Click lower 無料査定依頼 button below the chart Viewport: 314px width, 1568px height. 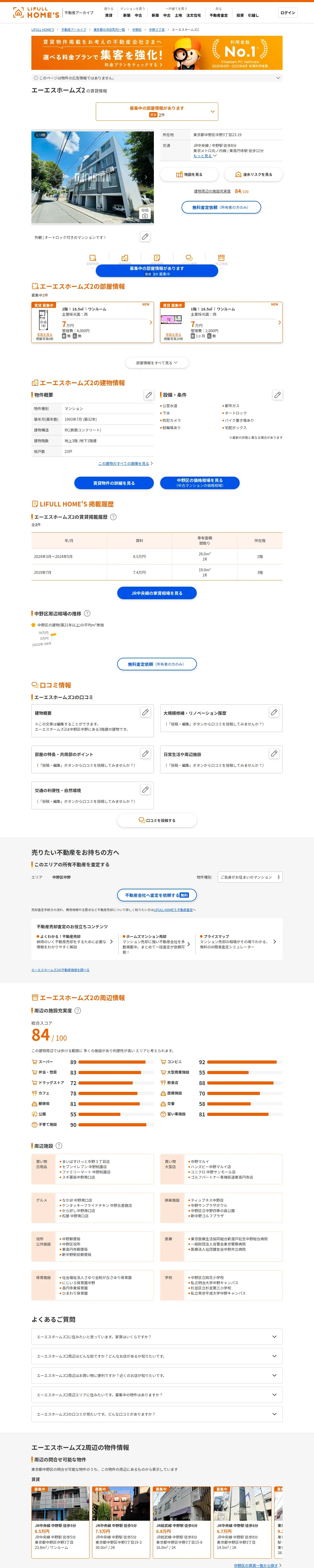pyautogui.click(x=157, y=664)
